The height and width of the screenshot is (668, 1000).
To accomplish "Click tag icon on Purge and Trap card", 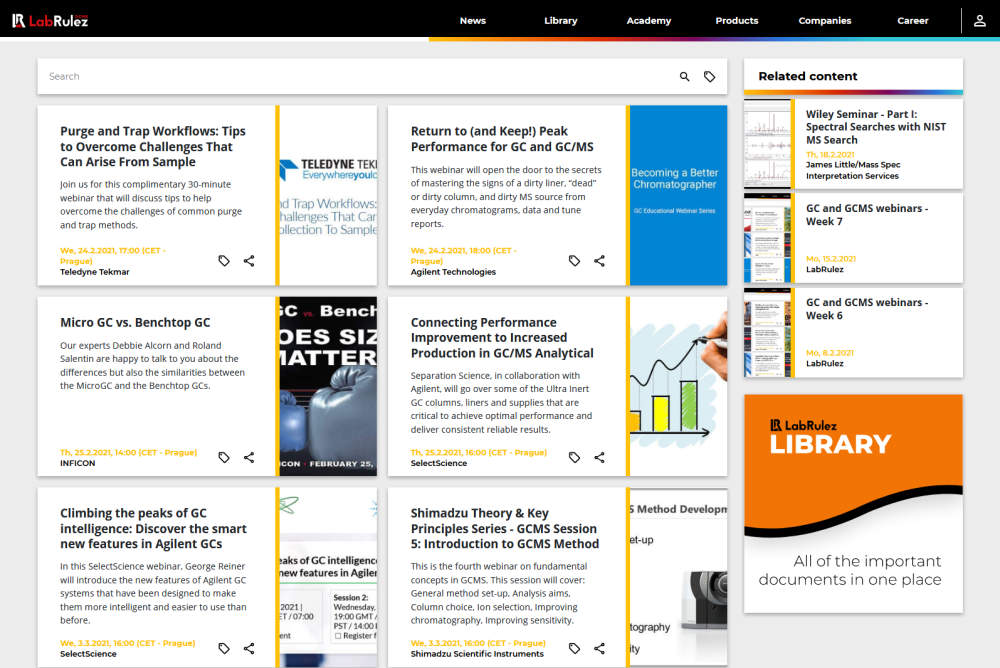I will click(x=224, y=261).
